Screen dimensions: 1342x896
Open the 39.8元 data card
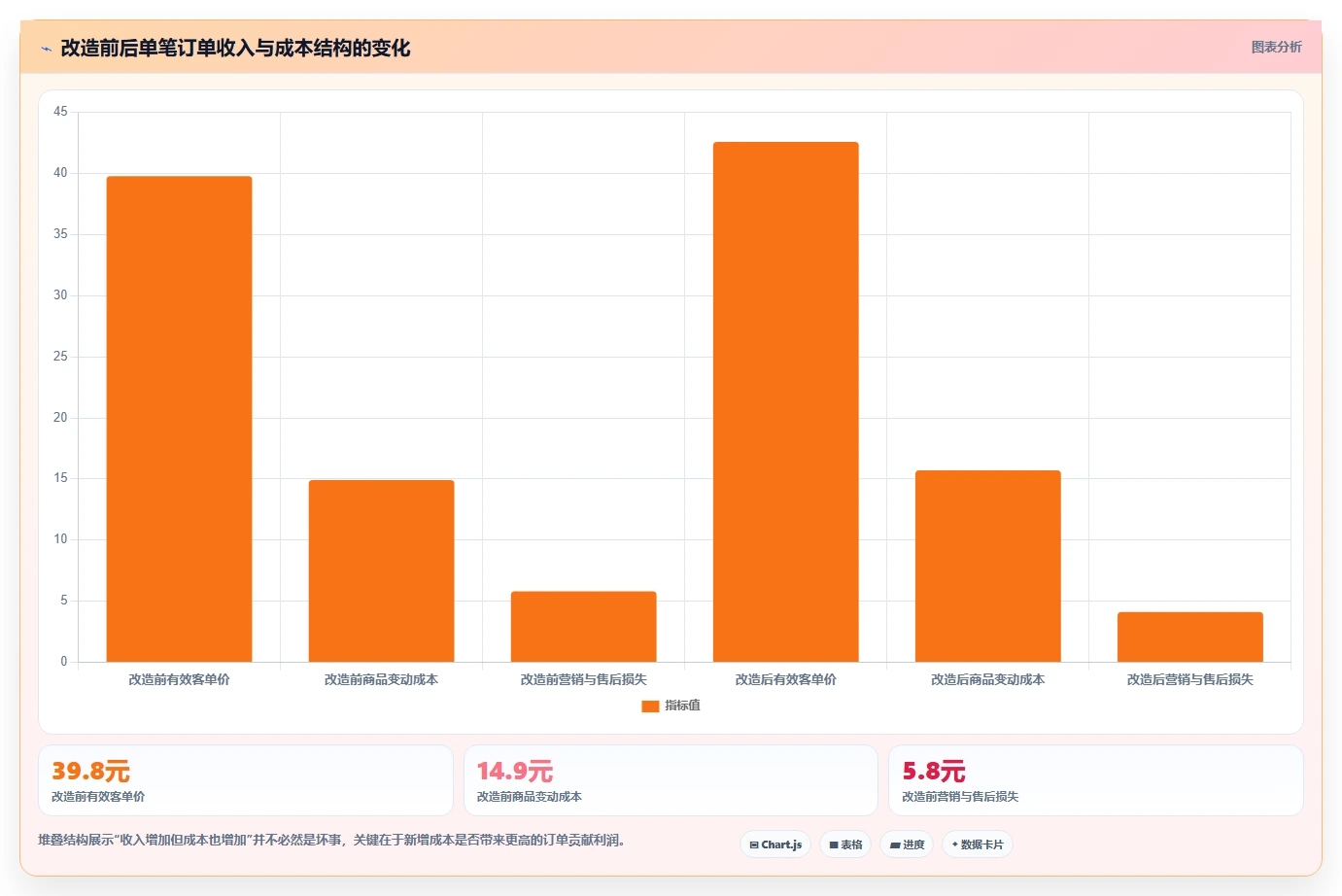pos(246,780)
